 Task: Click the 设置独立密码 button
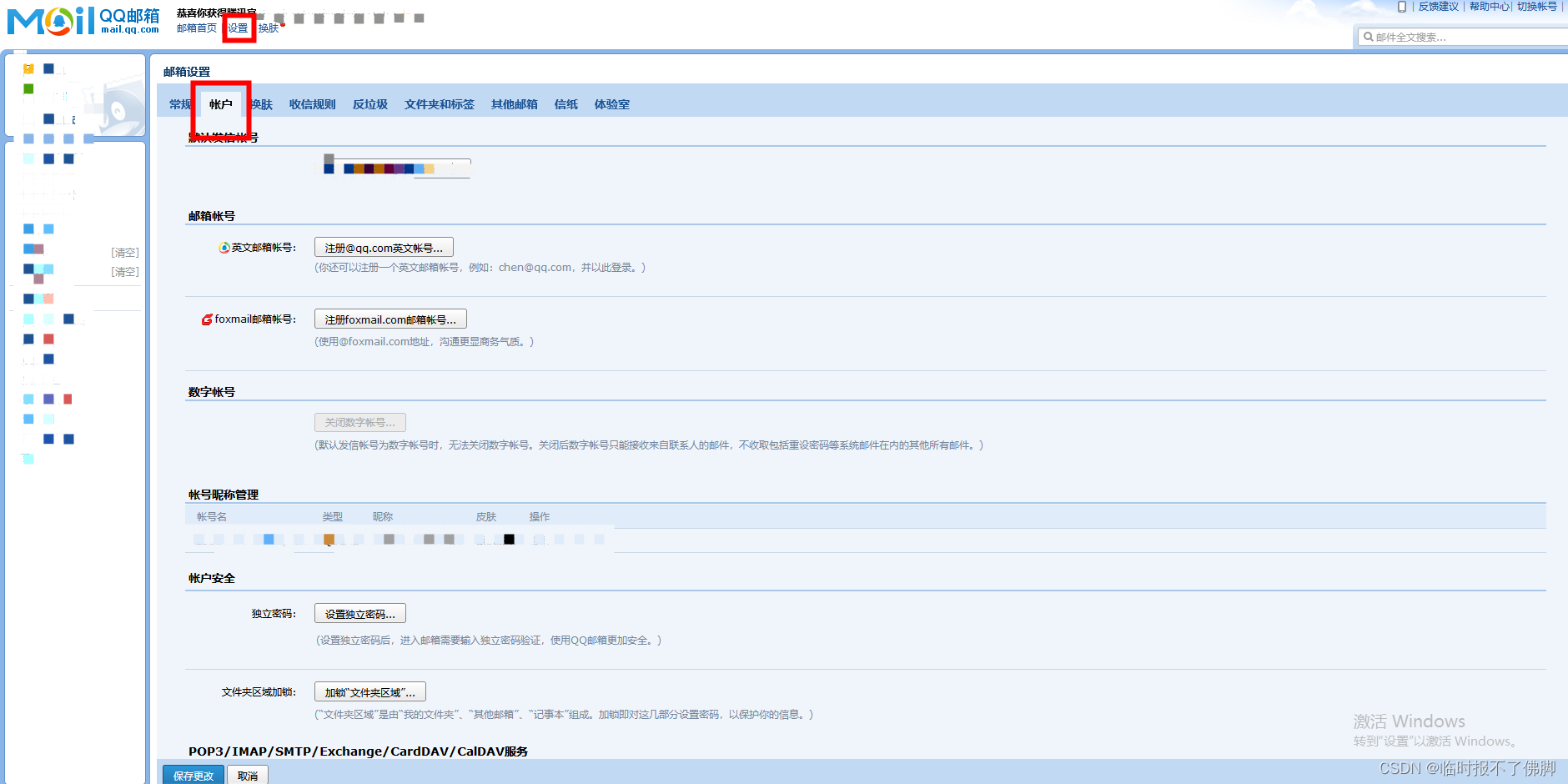[359, 613]
